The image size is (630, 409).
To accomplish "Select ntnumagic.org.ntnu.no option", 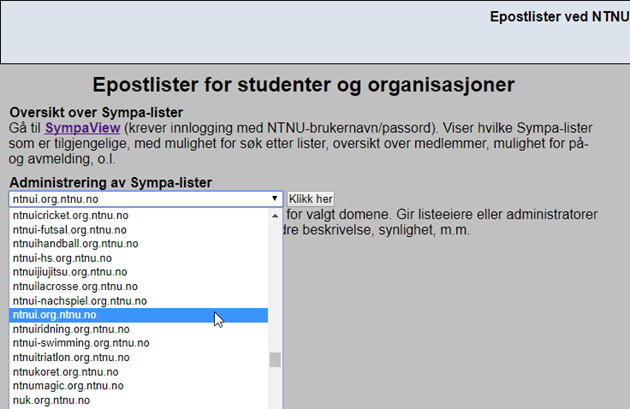I will tap(139, 386).
